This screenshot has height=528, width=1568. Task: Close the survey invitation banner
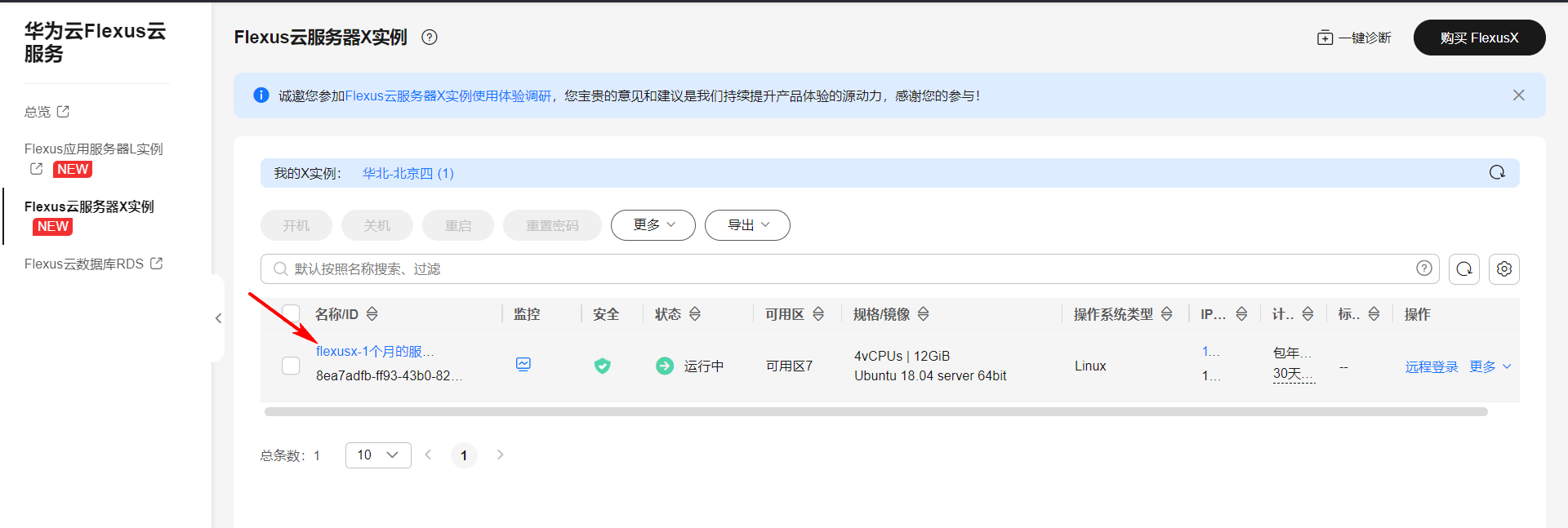click(x=1518, y=95)
